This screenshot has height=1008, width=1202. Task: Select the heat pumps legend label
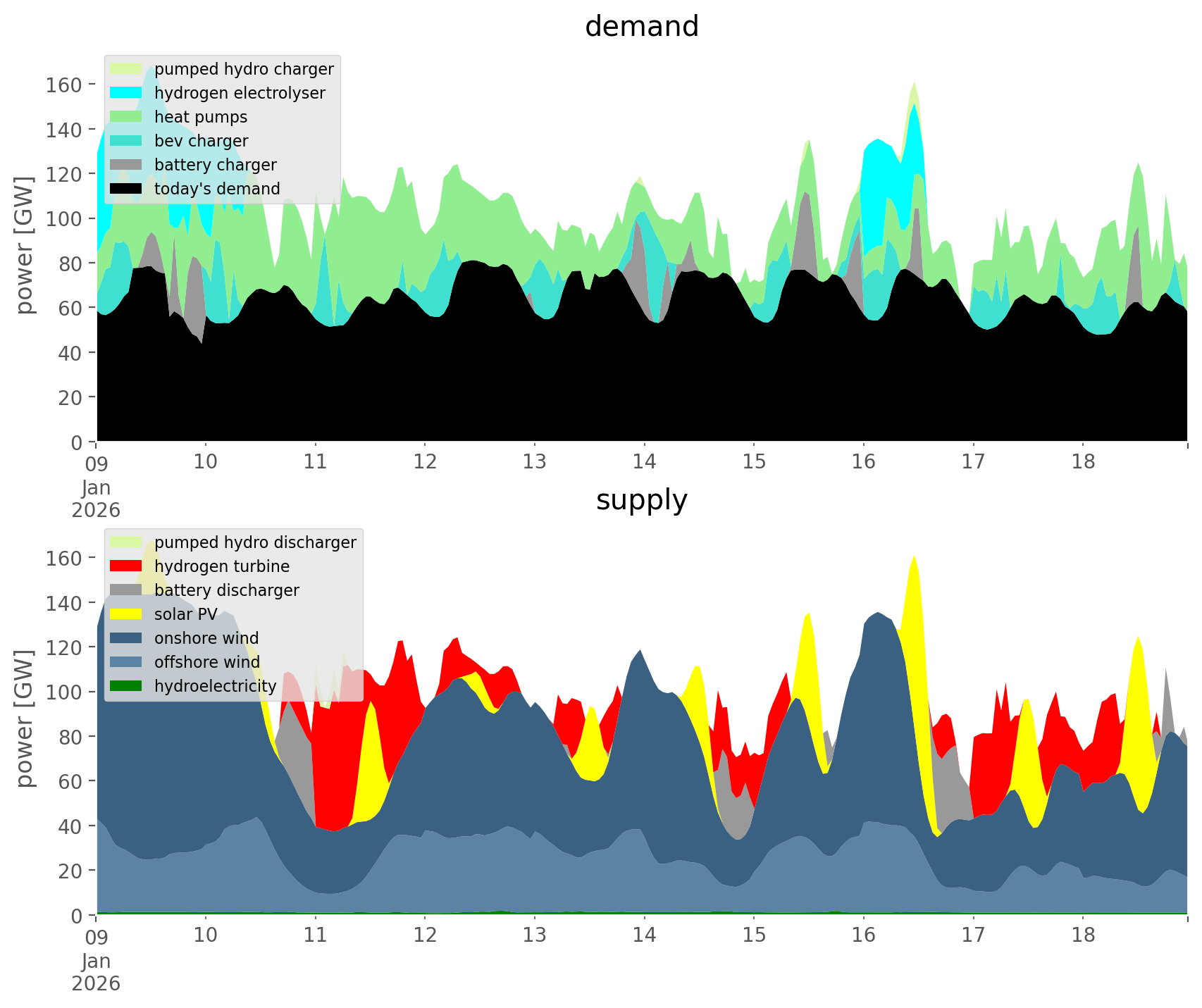point(201,117)
